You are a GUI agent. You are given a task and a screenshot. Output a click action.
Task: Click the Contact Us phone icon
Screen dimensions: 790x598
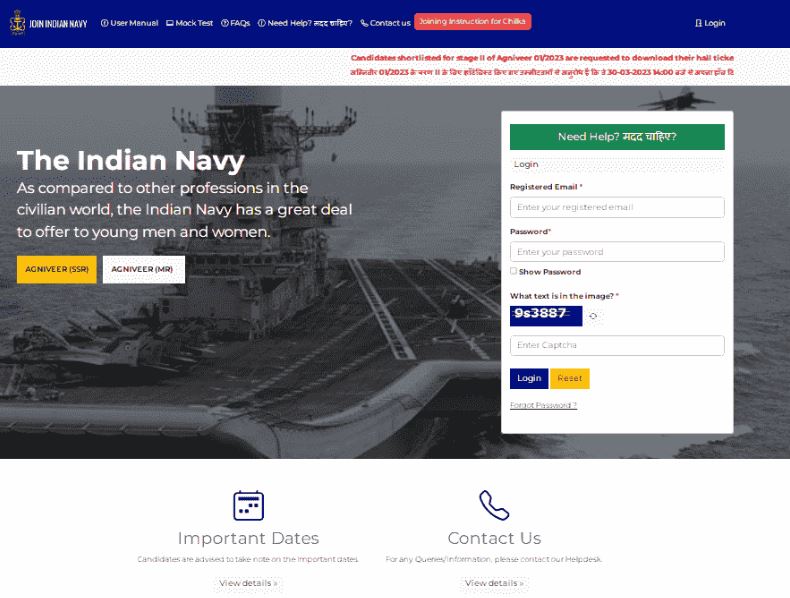tap(494, 505)
